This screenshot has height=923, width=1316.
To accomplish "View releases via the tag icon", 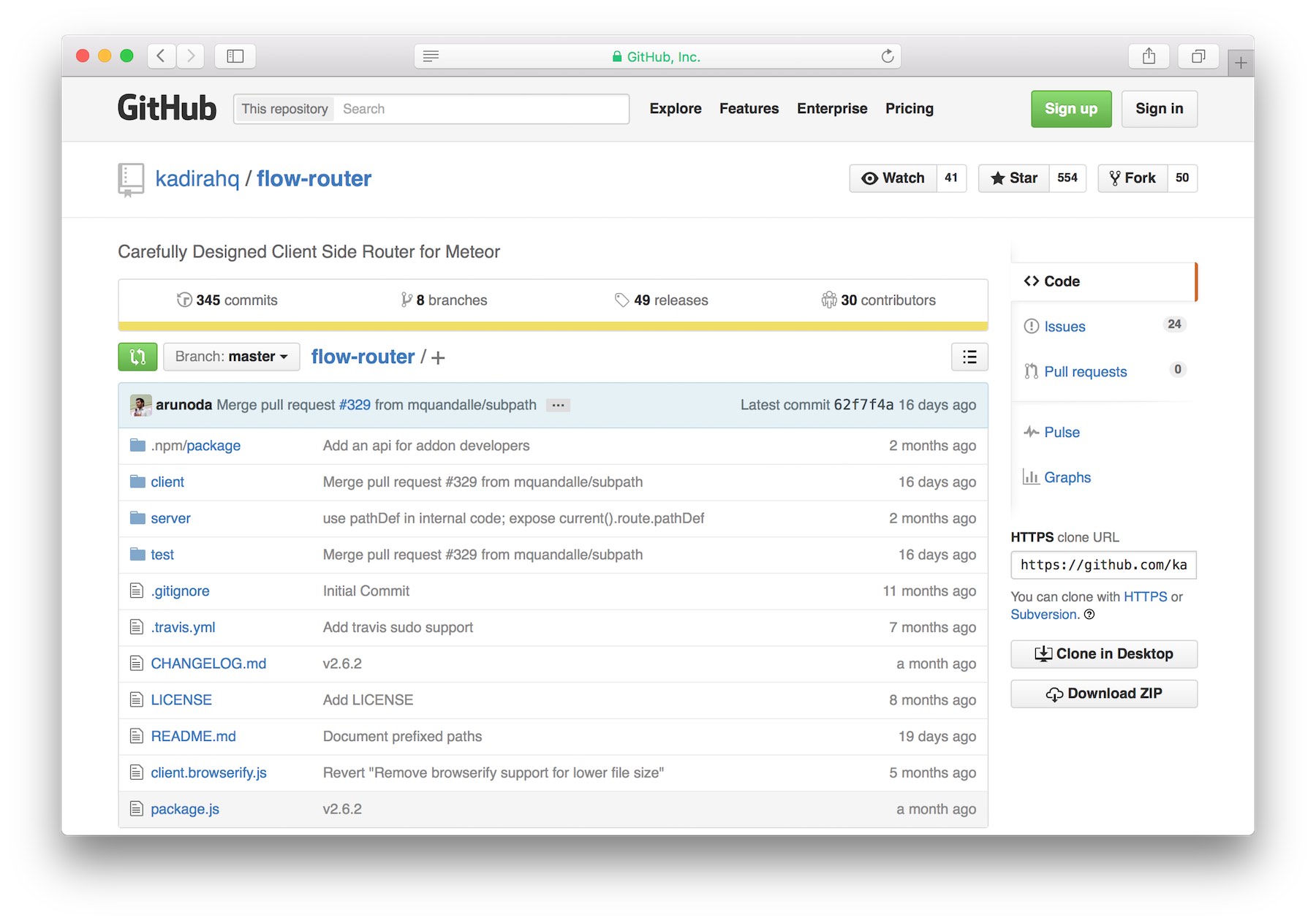I will tap(622, 300).
